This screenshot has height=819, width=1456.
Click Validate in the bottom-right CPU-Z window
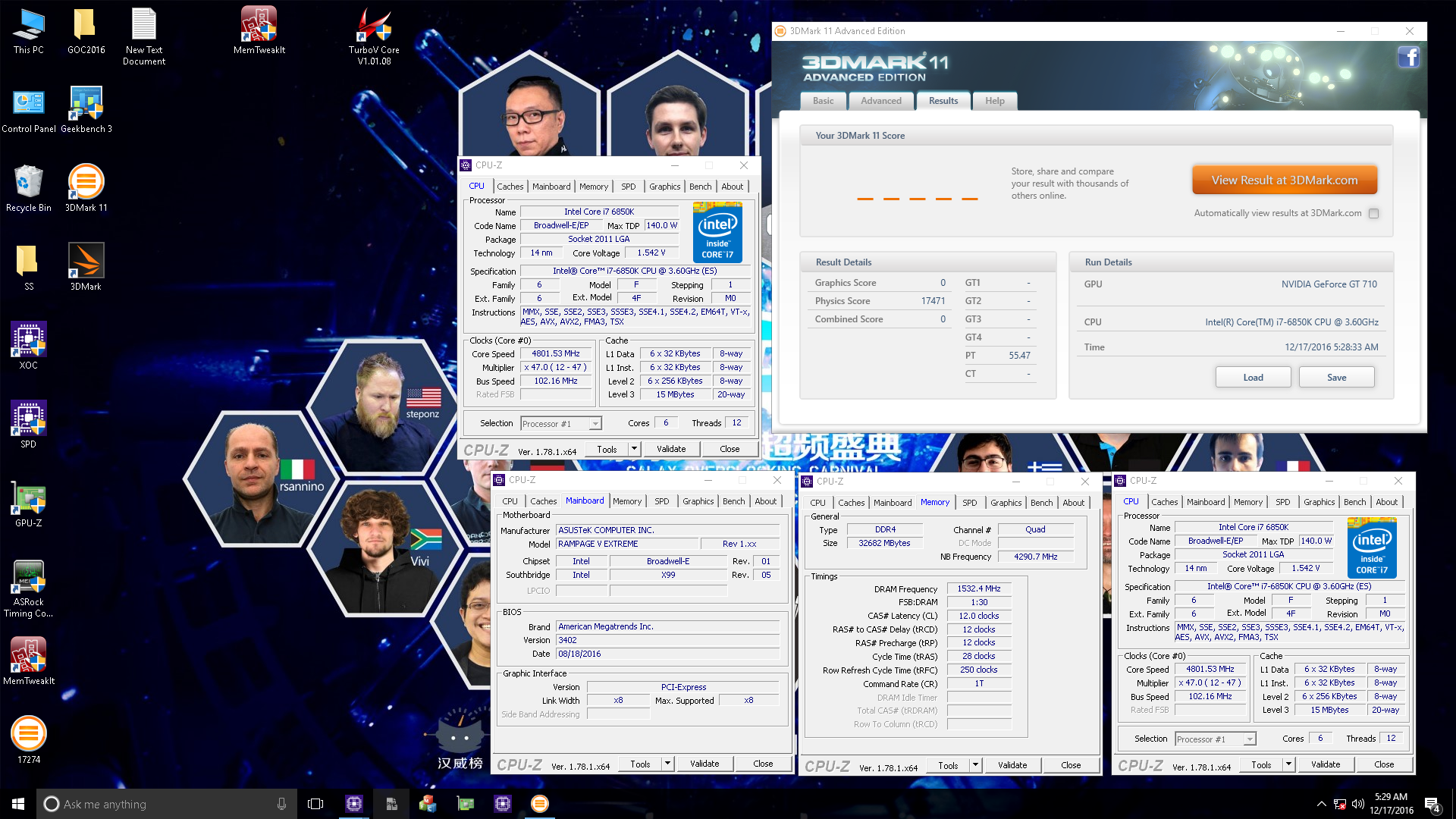click(x=1326, y=764)
